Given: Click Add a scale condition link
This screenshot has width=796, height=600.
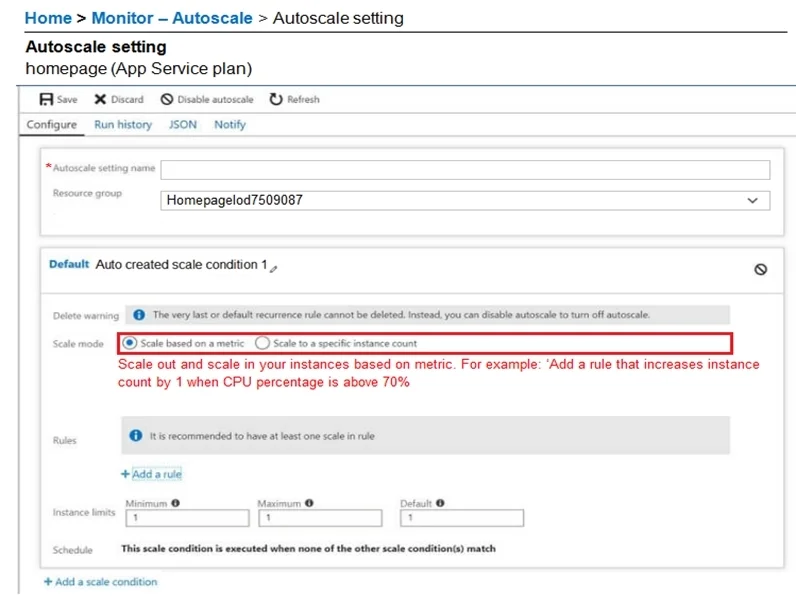Looking at the screenshot, I should (x=106, y=582).
